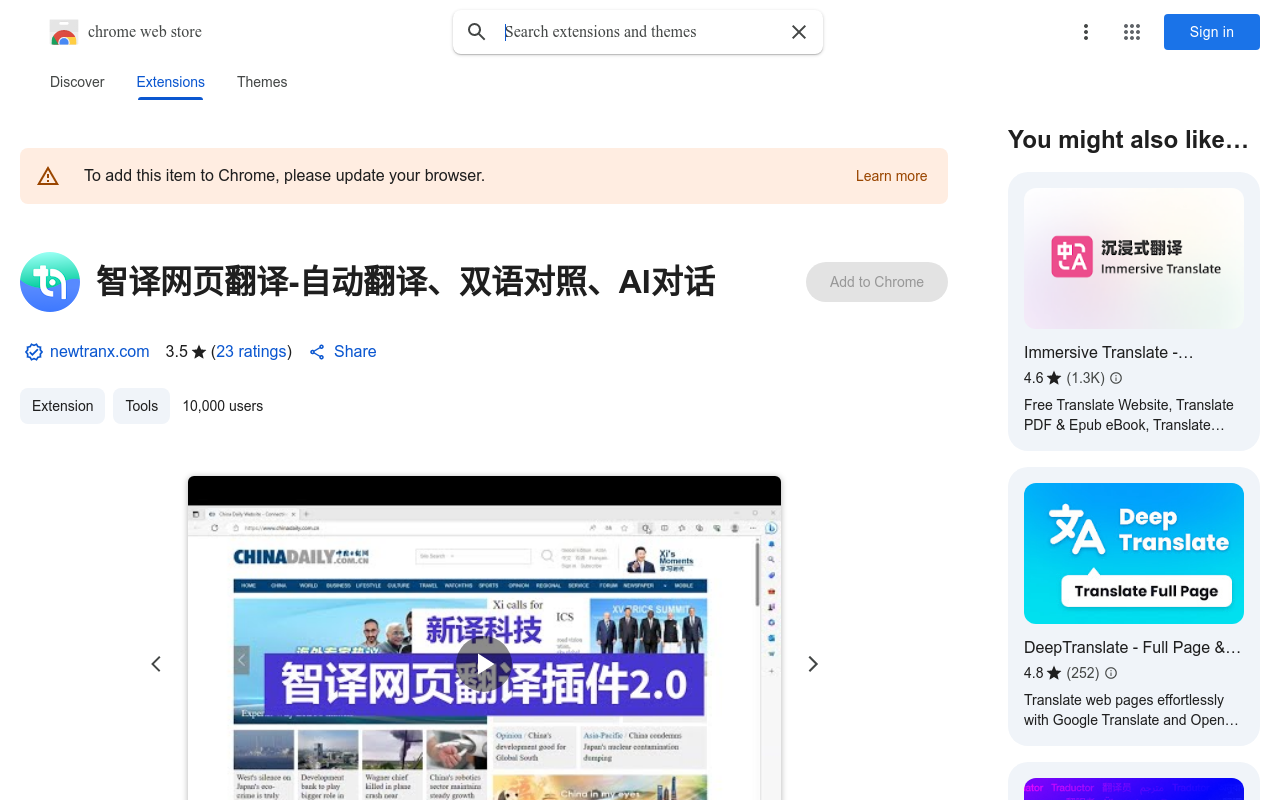Click the Sign in button

coord(1212,32)
